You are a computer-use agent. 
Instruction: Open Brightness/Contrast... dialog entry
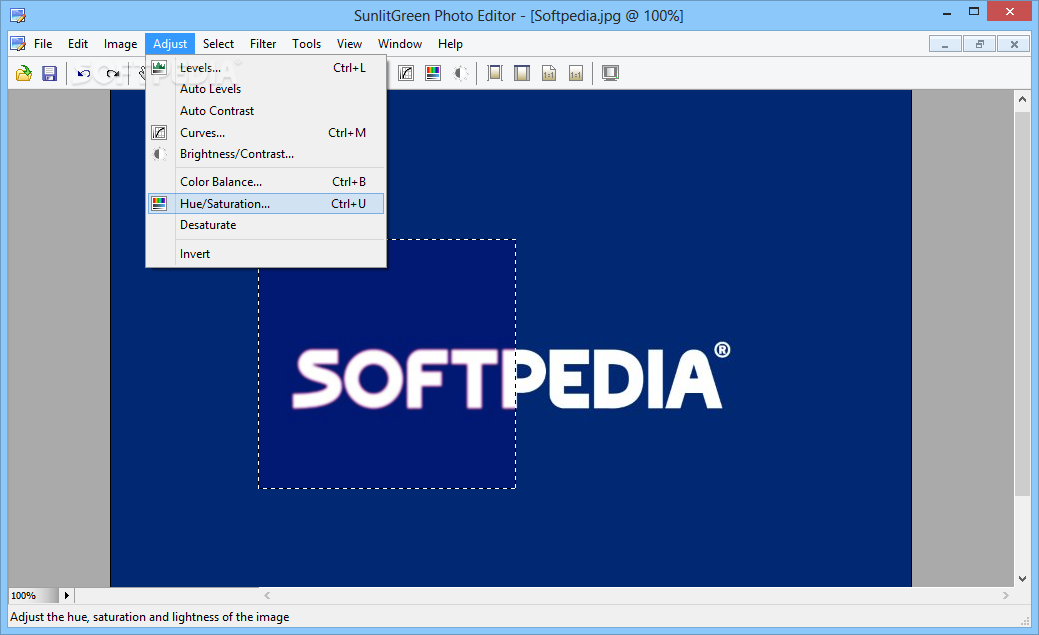(x=266, y=154)
